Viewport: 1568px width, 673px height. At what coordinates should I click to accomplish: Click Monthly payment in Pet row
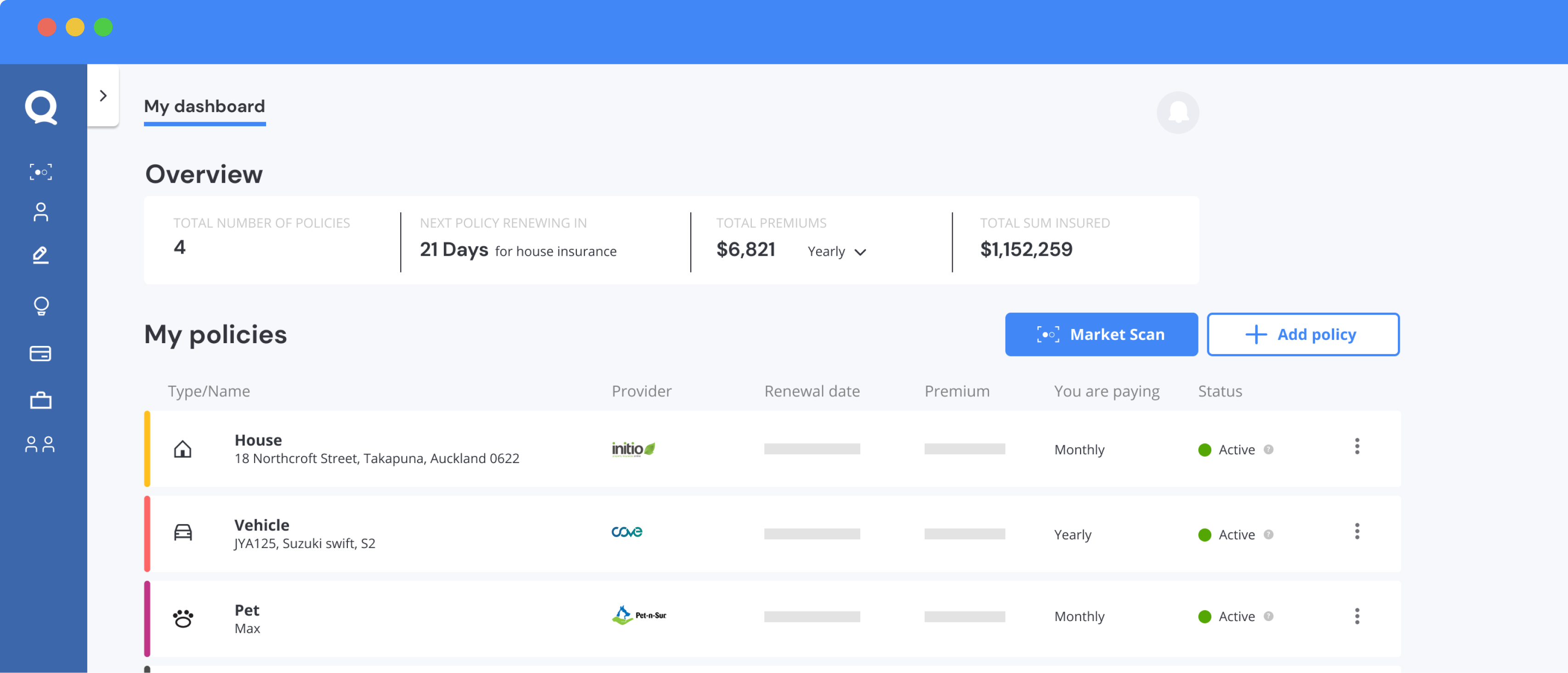(1079, 616)
